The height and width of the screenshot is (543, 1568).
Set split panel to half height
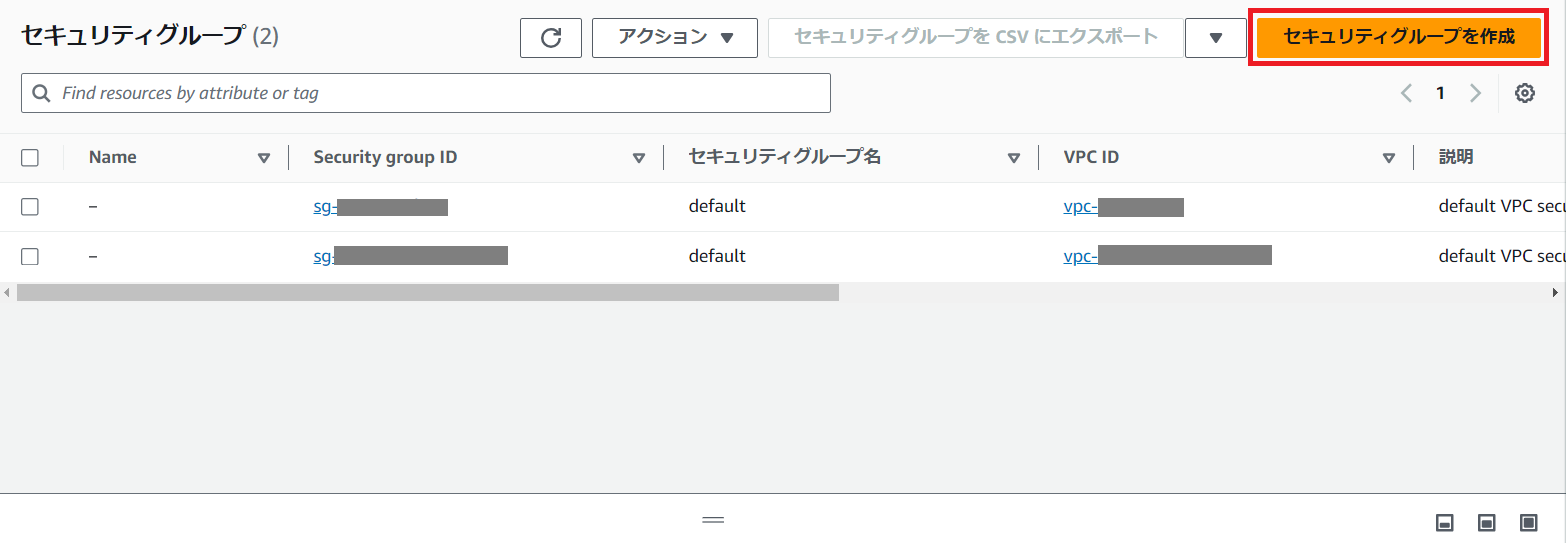[1486, 522]
